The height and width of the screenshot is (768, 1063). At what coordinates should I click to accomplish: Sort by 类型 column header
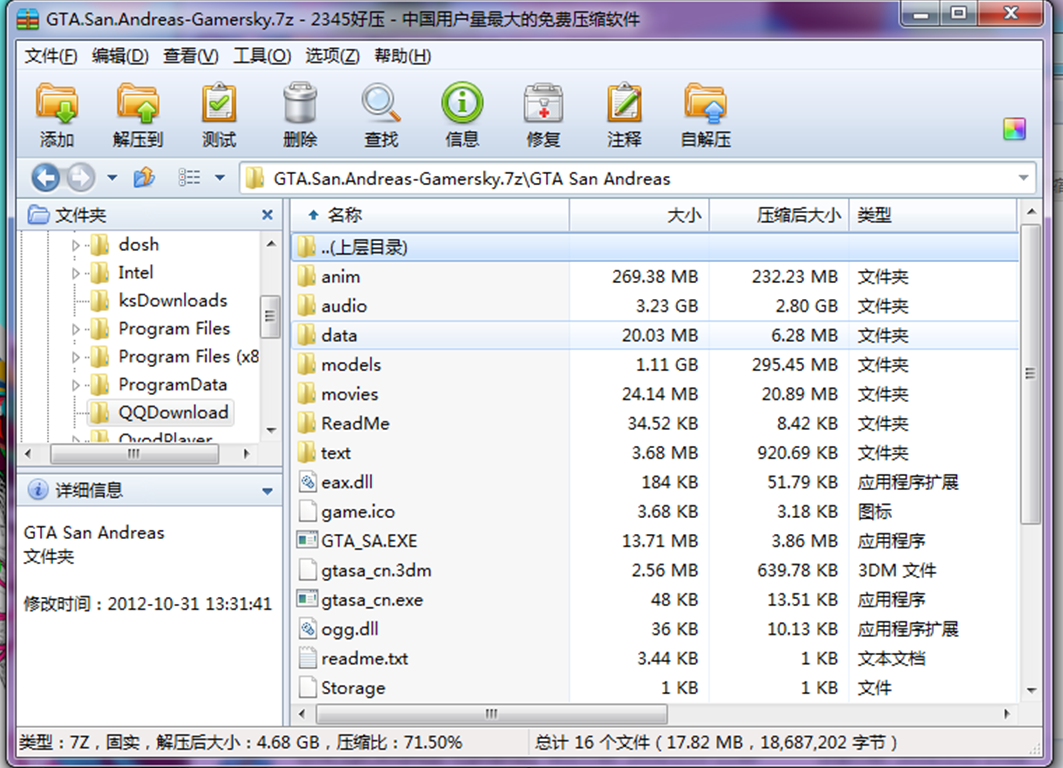point(933,216)
